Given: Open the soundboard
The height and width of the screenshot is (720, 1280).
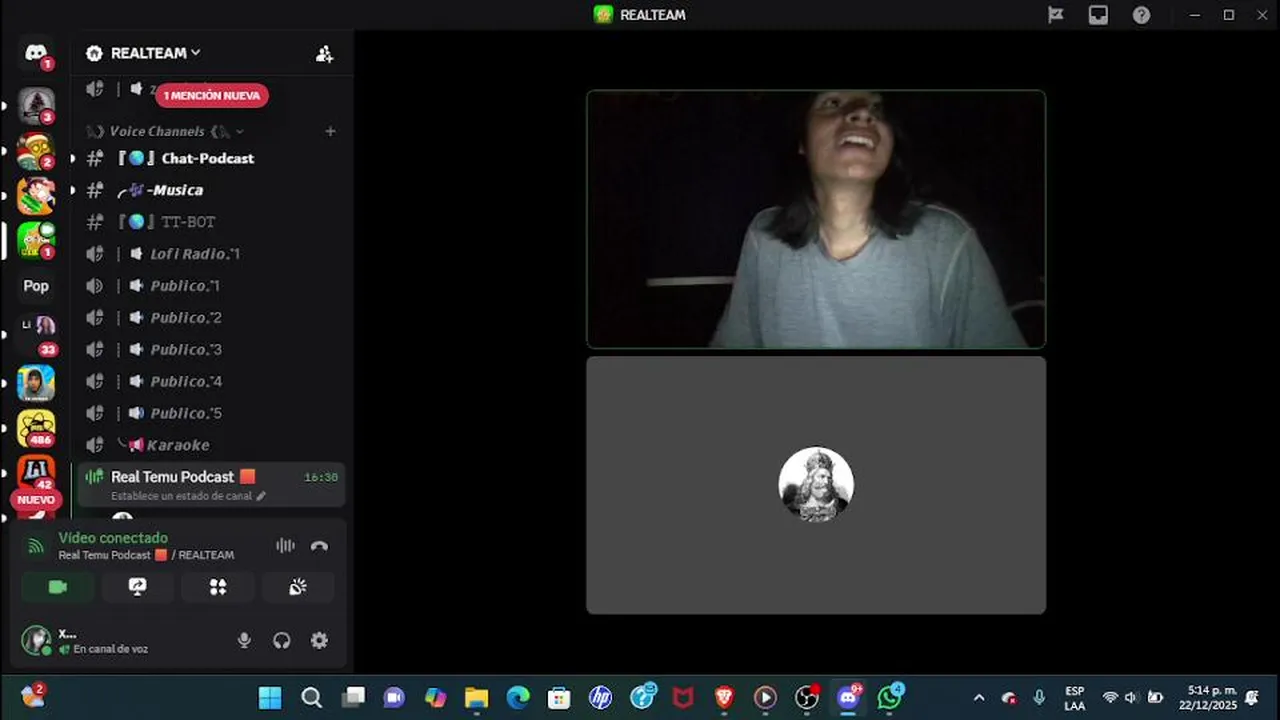Looking at the screenshot, I should tap(298, 587).
